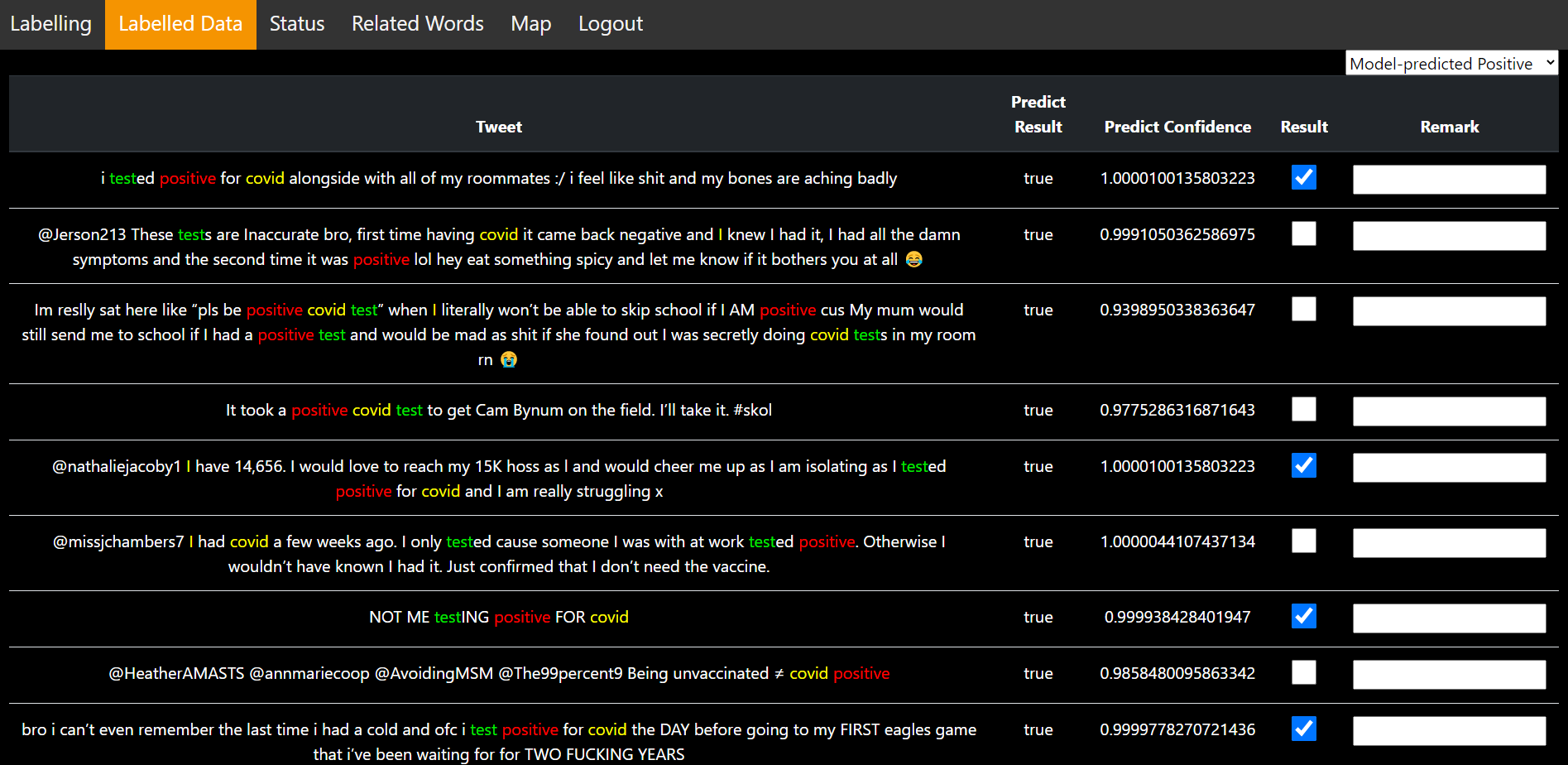1568x765 pixels.
Task: Open the Status page
Action: 296,24
